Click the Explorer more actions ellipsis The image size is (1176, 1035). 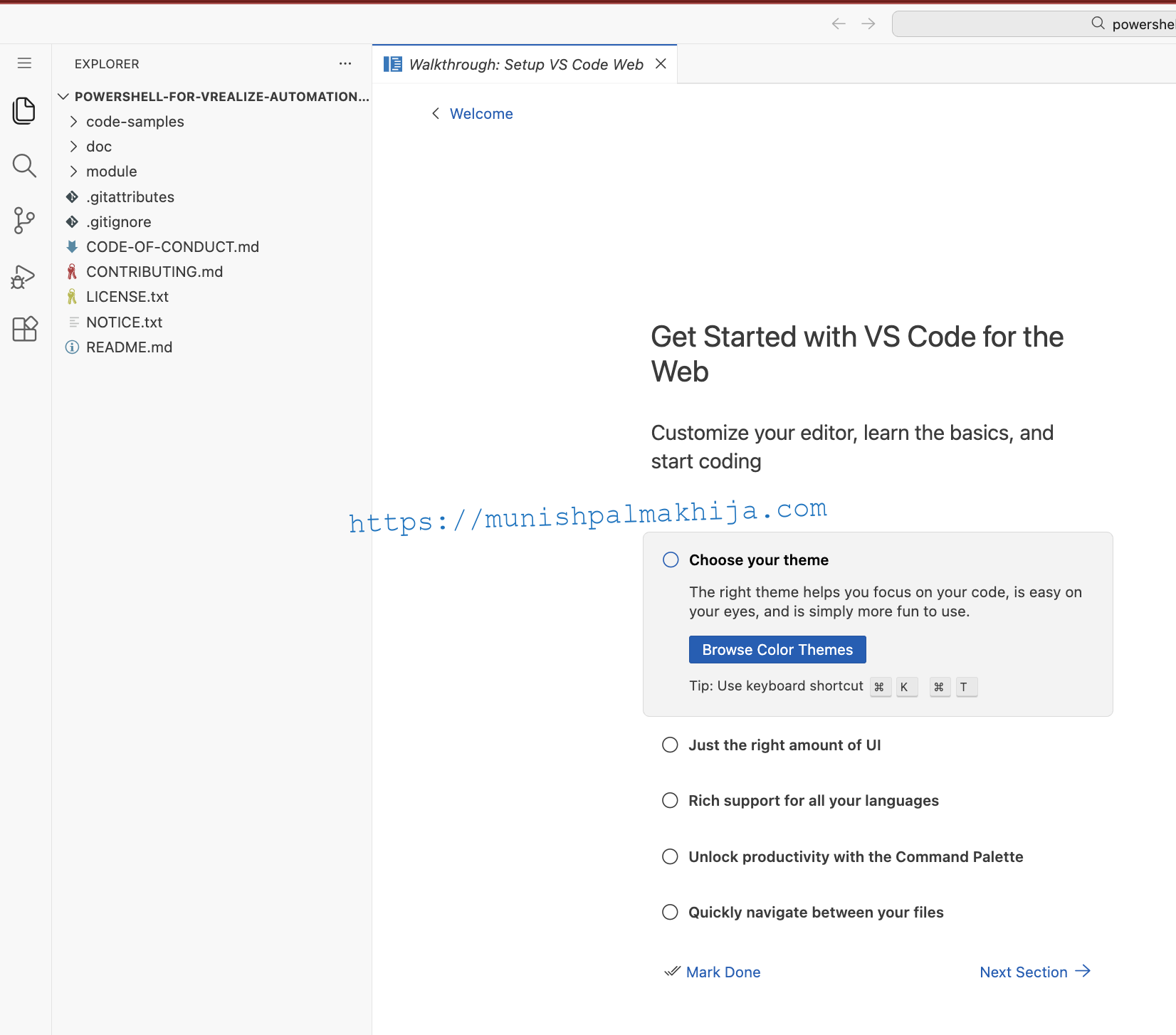[345, 63]
